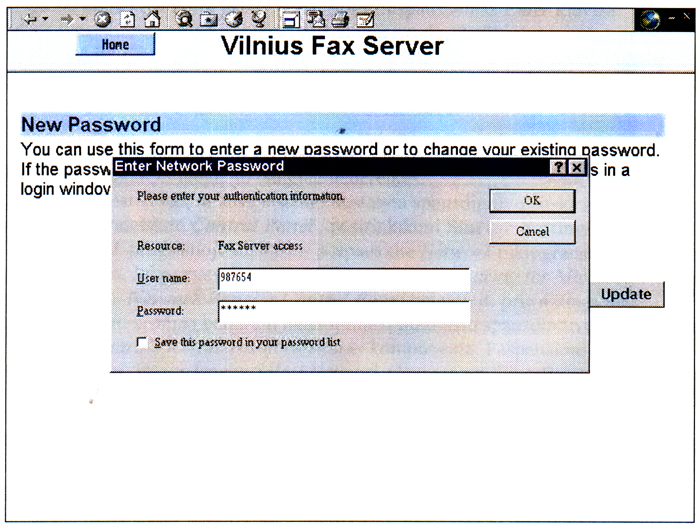700x530 pixels.
Task: Click the Home button on page
Action: pos(115,45)
